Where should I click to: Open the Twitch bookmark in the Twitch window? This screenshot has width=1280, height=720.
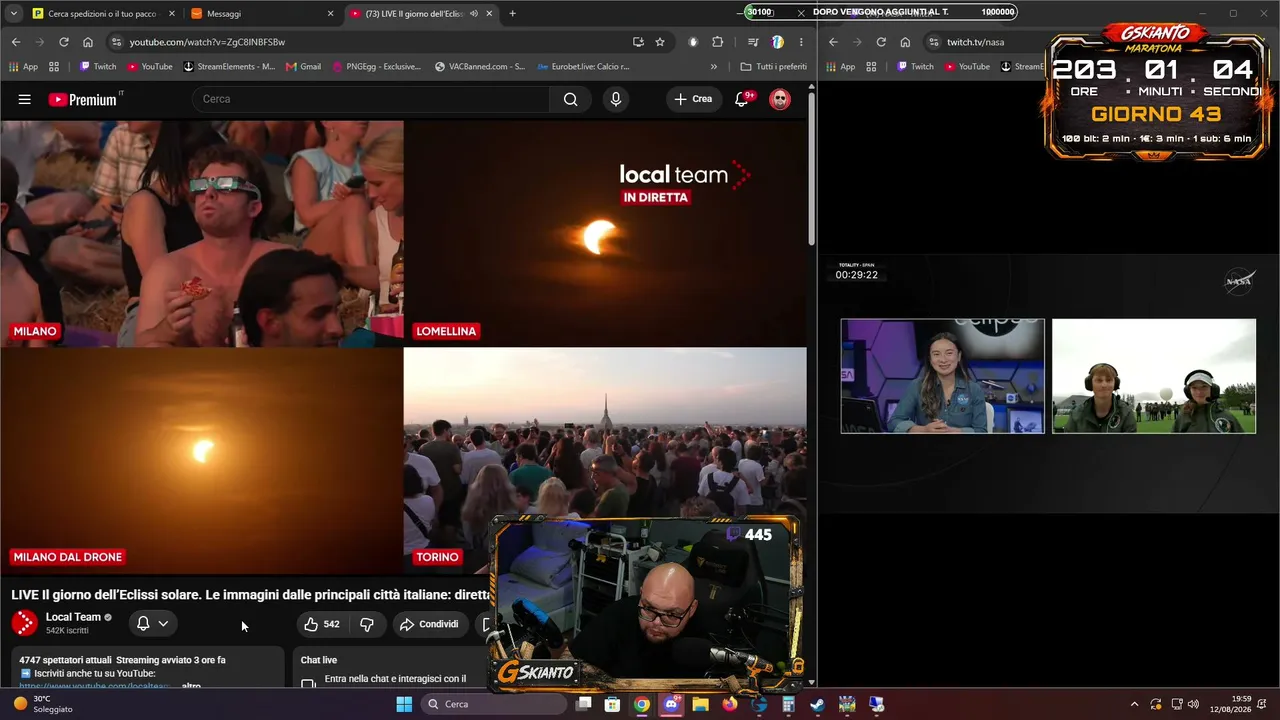coord(915,67)
